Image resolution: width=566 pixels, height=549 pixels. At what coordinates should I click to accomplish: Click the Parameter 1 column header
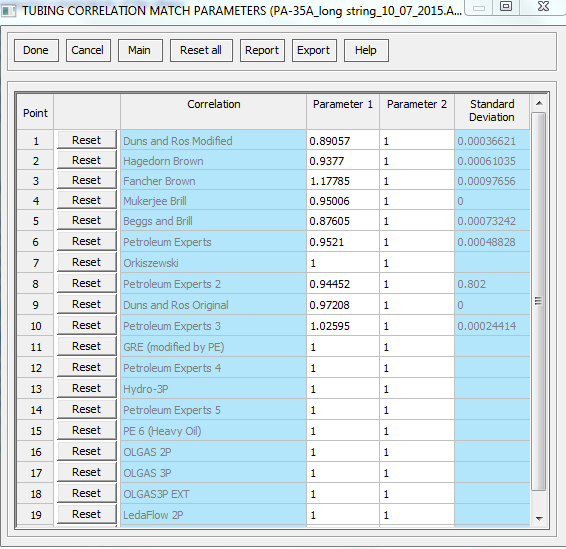click(x=343, y=111)
